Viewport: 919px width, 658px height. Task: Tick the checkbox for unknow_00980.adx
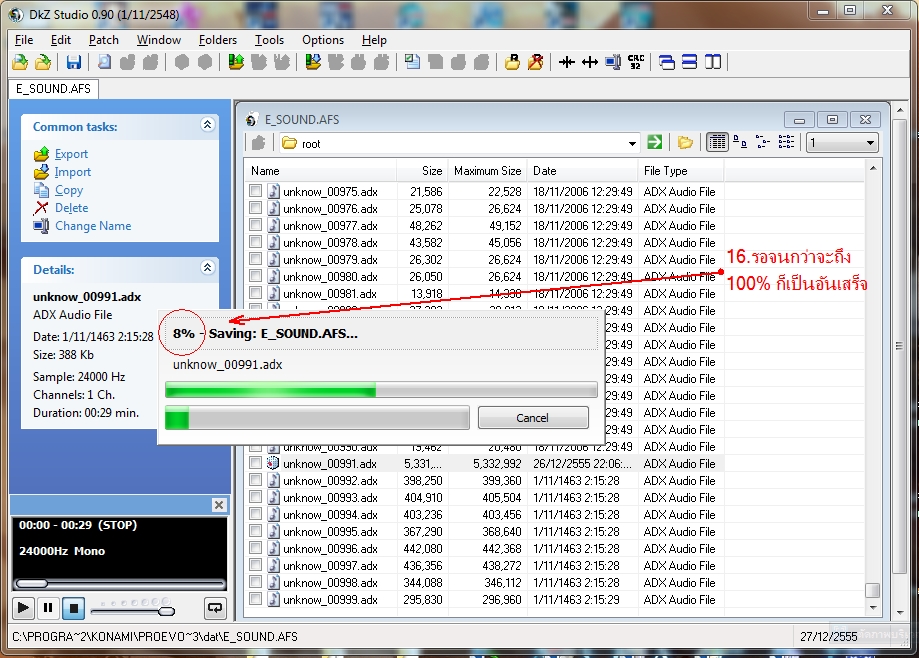(255, 276)
